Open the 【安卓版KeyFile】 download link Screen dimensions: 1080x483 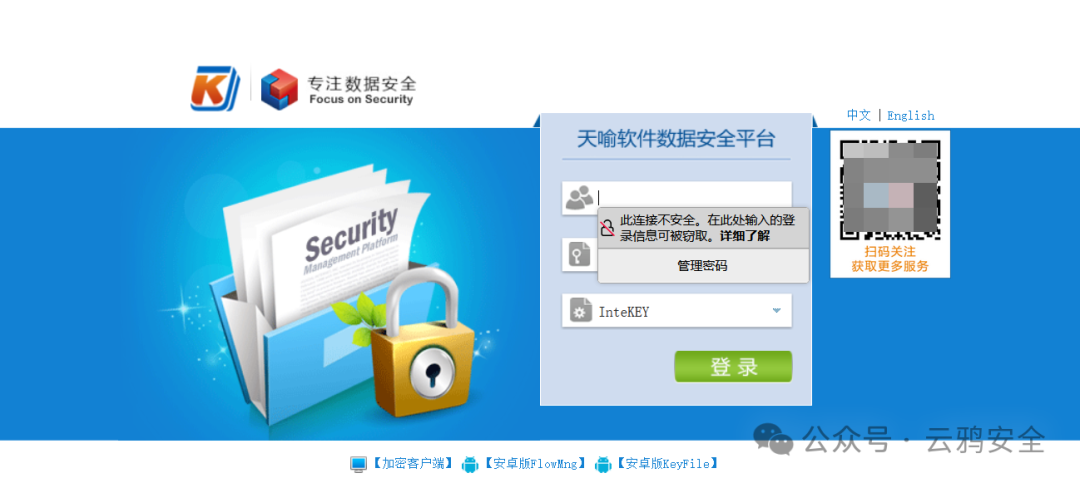click(667, 464)
